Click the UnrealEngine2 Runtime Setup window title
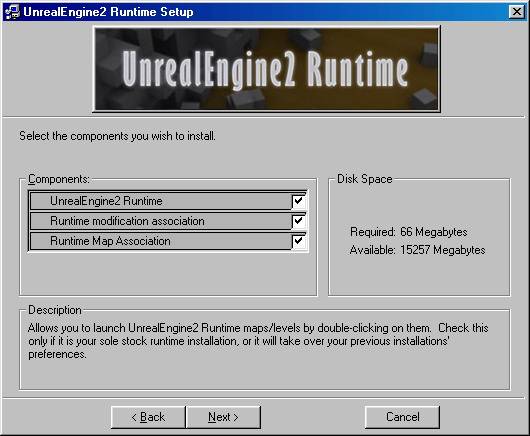The image size is (530, 436). click(x=108, y=12)
